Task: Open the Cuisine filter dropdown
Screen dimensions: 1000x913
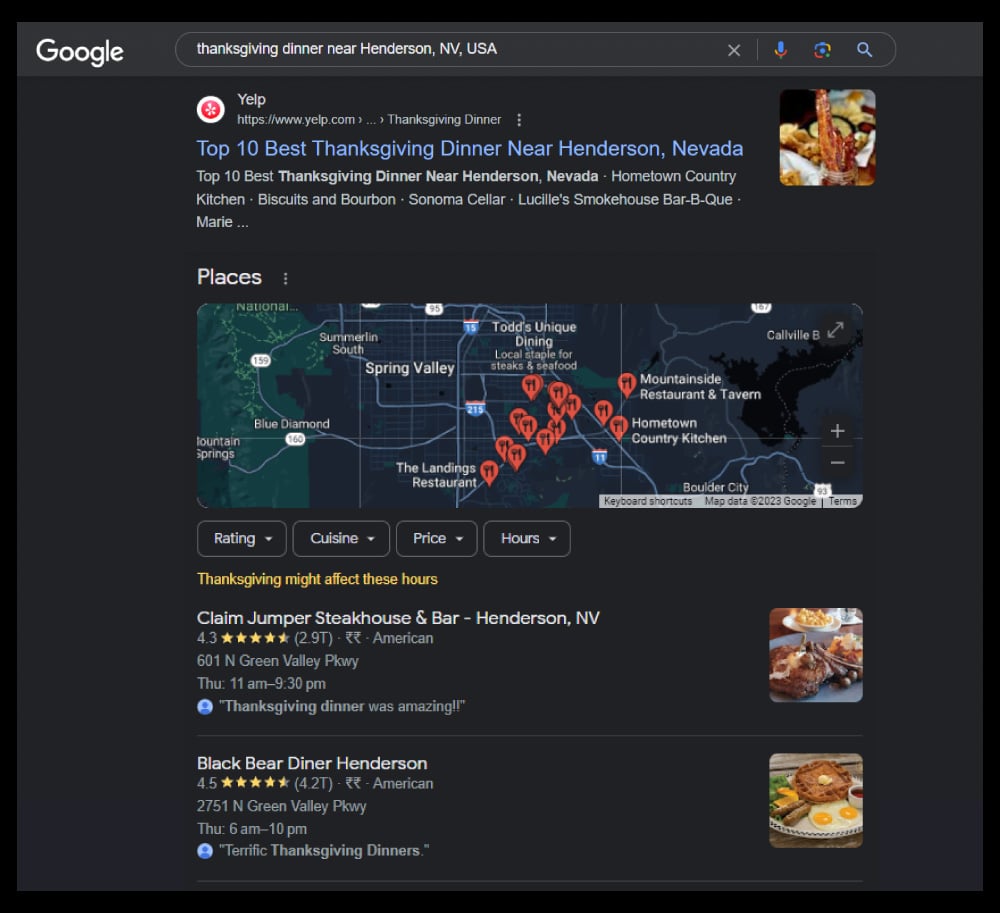Action: pyautogui.click(x=340, y=538)
